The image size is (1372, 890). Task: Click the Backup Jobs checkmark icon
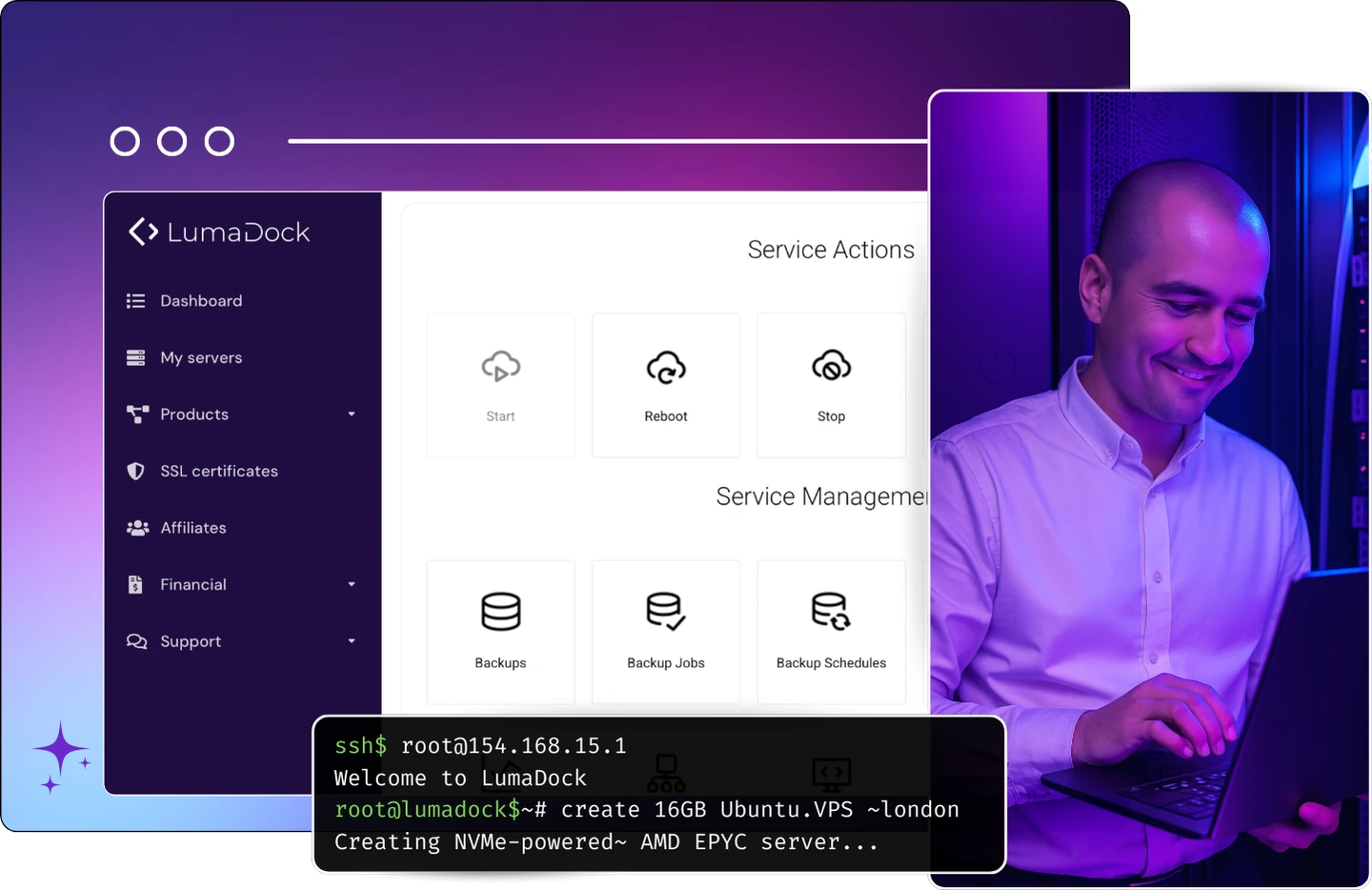point(666,612)
